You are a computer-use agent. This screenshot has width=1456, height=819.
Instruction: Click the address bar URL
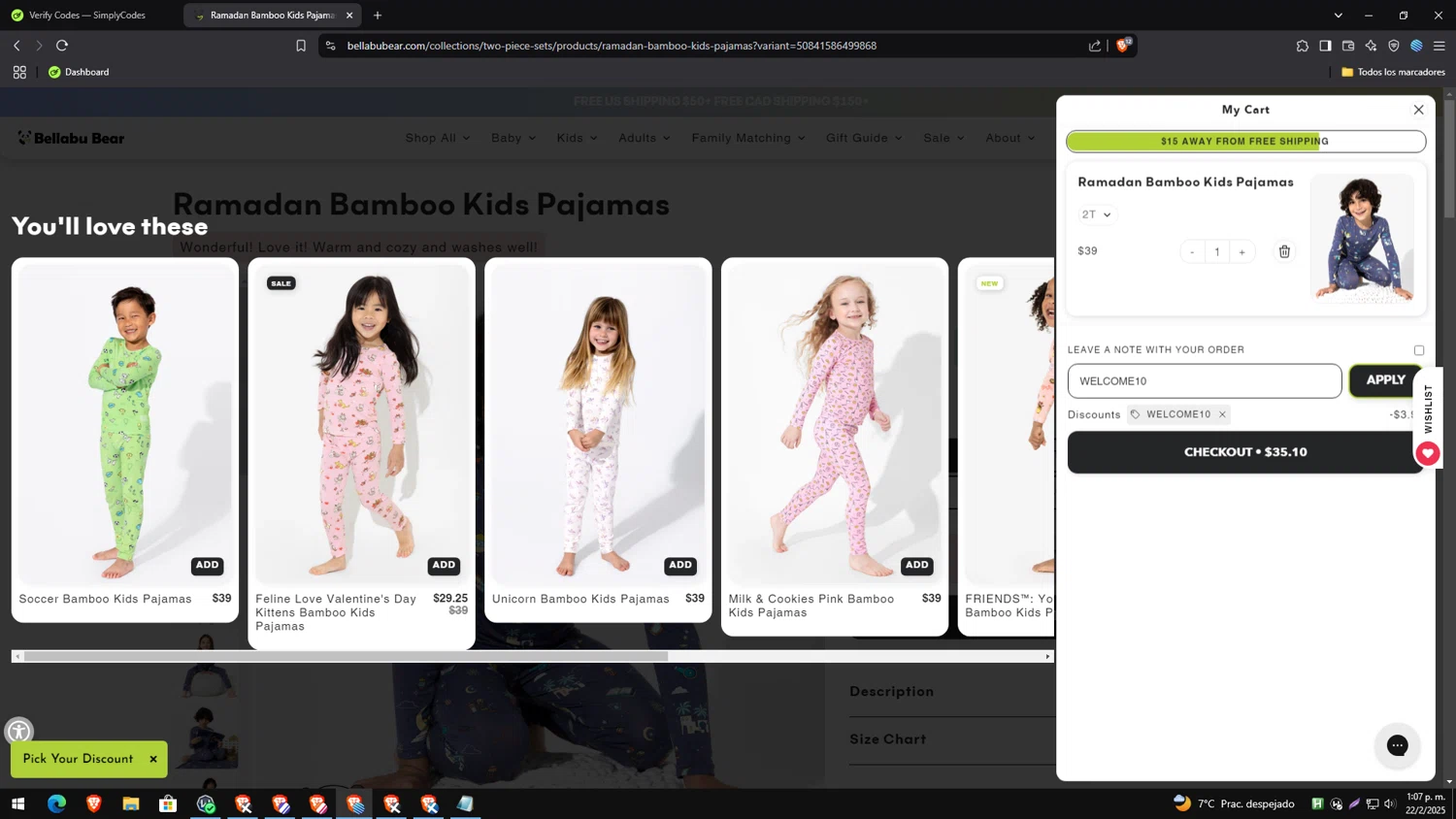[x=612, y=46]
